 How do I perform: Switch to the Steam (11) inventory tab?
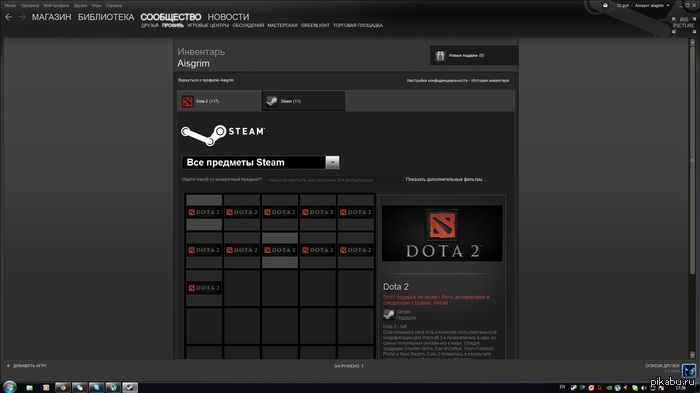(x=304, y=101)
